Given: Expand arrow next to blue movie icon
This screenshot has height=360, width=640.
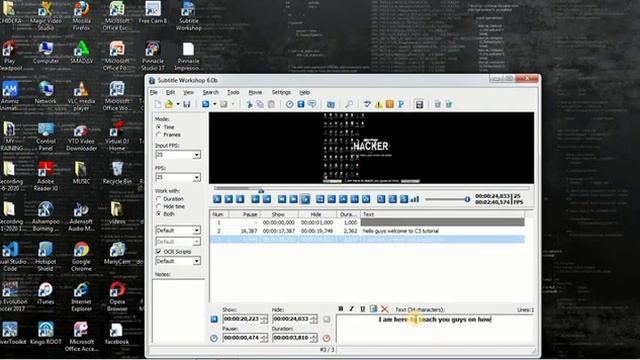Looking at the screenshot, I should (215, 104).
